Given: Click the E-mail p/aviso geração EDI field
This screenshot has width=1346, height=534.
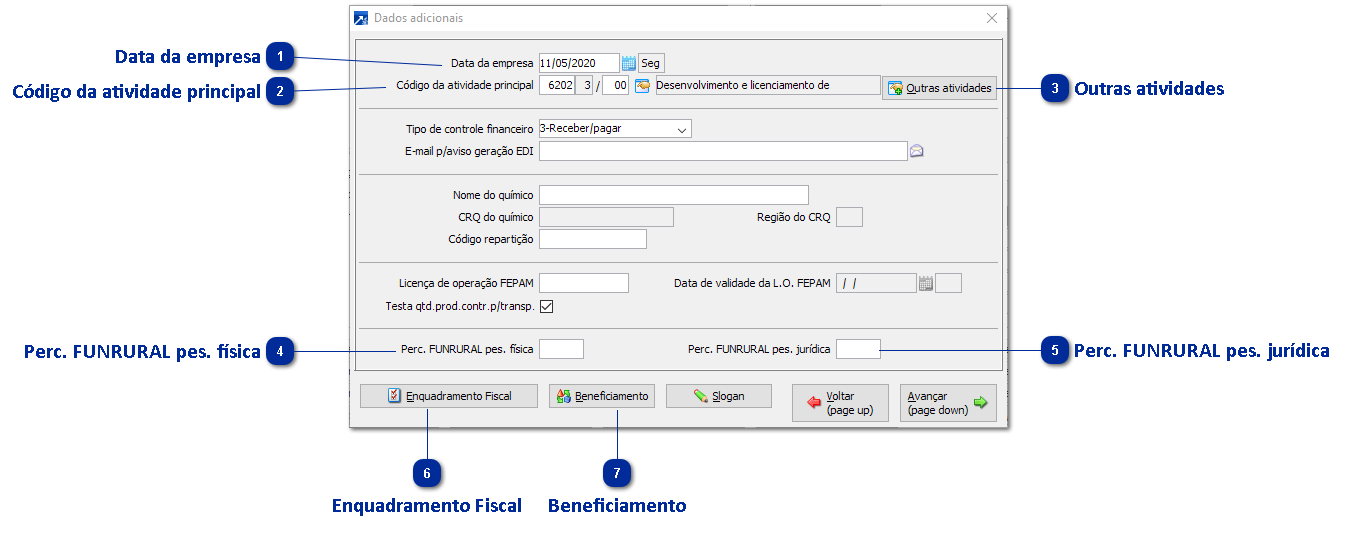Looking at the screenshot, I should 722,151.
